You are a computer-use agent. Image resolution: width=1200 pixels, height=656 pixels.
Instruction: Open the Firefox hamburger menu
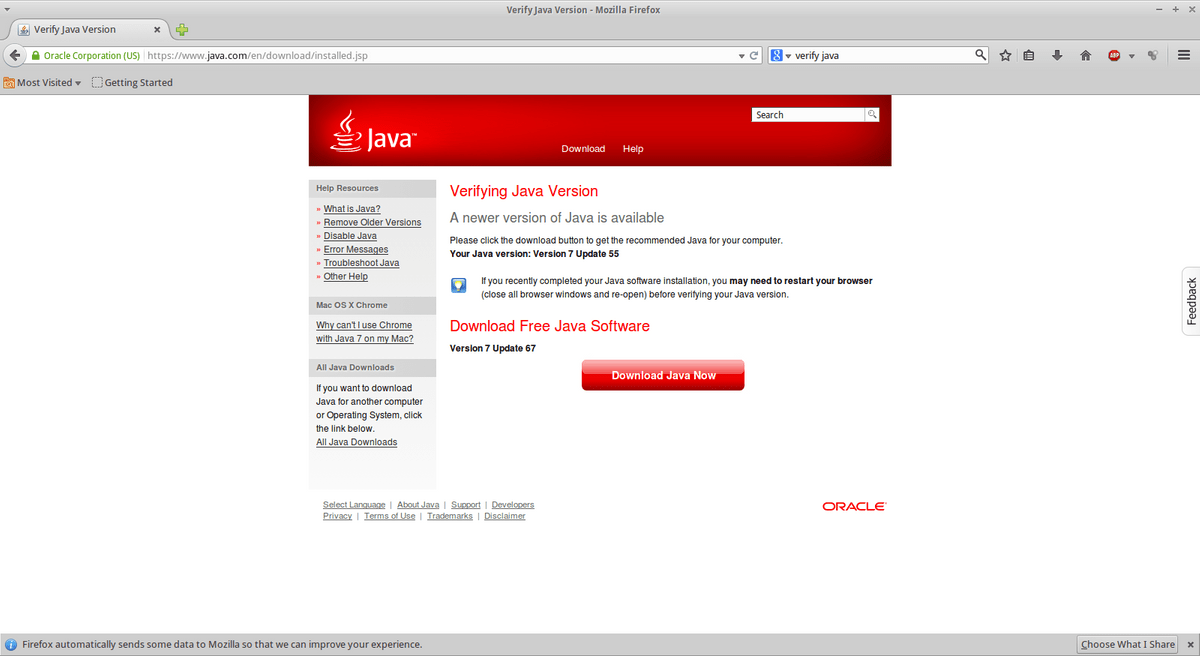coord(1183,56)
